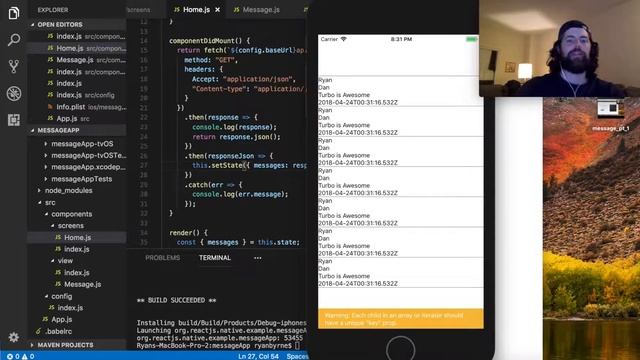The width and height of the screenshot is (640, 360).
Task: Select Home.js in Open Editors list
Action: 77,48
